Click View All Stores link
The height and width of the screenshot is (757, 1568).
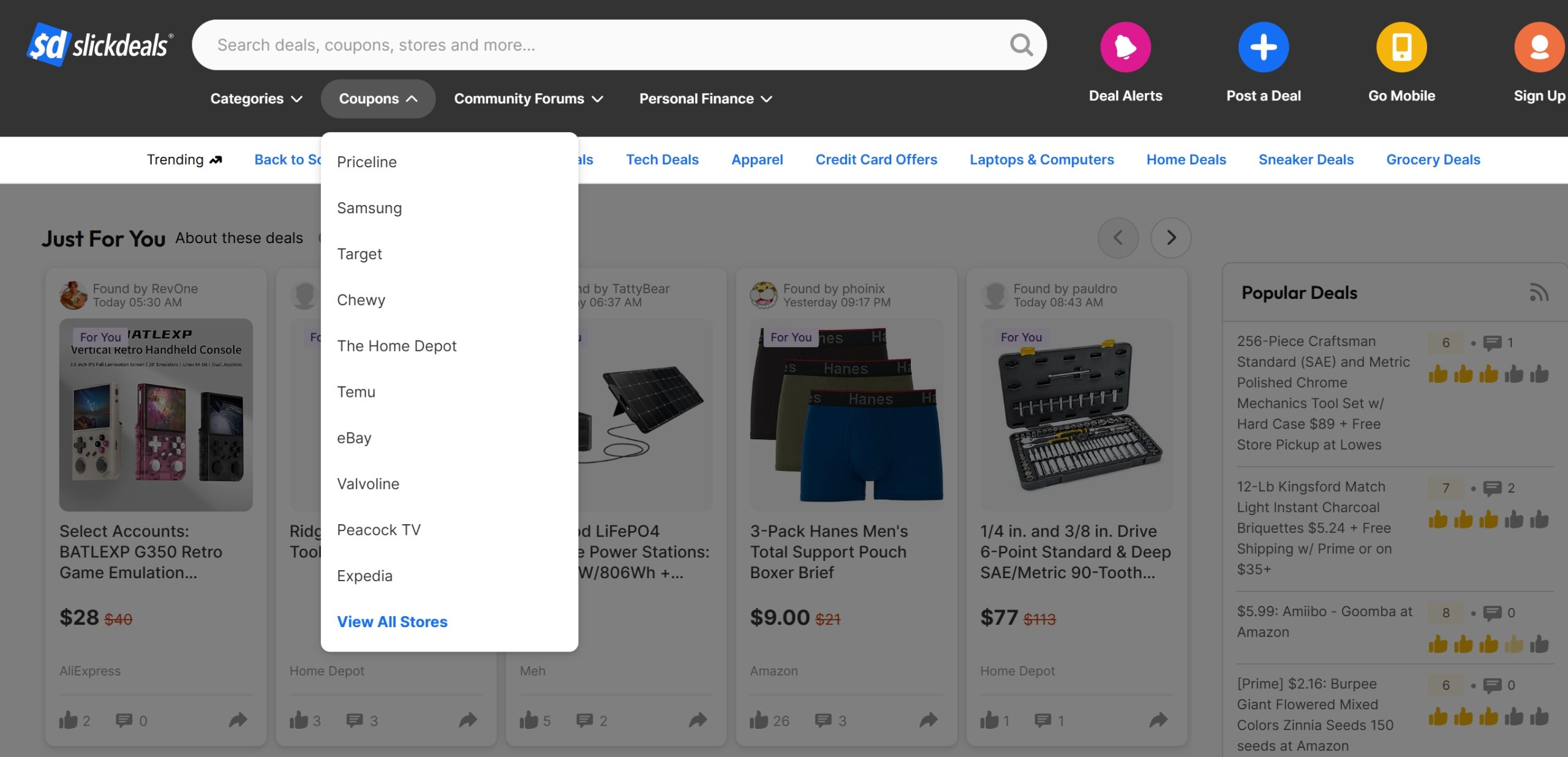[392, 622]
